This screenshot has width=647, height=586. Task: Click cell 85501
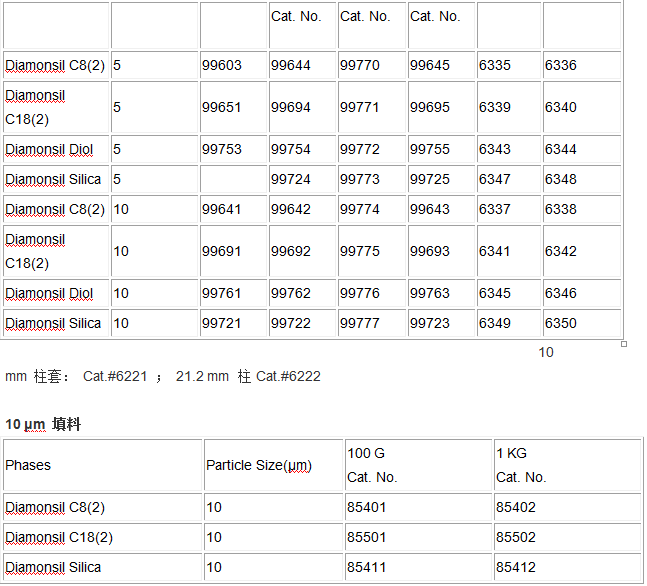click(418, 537)
